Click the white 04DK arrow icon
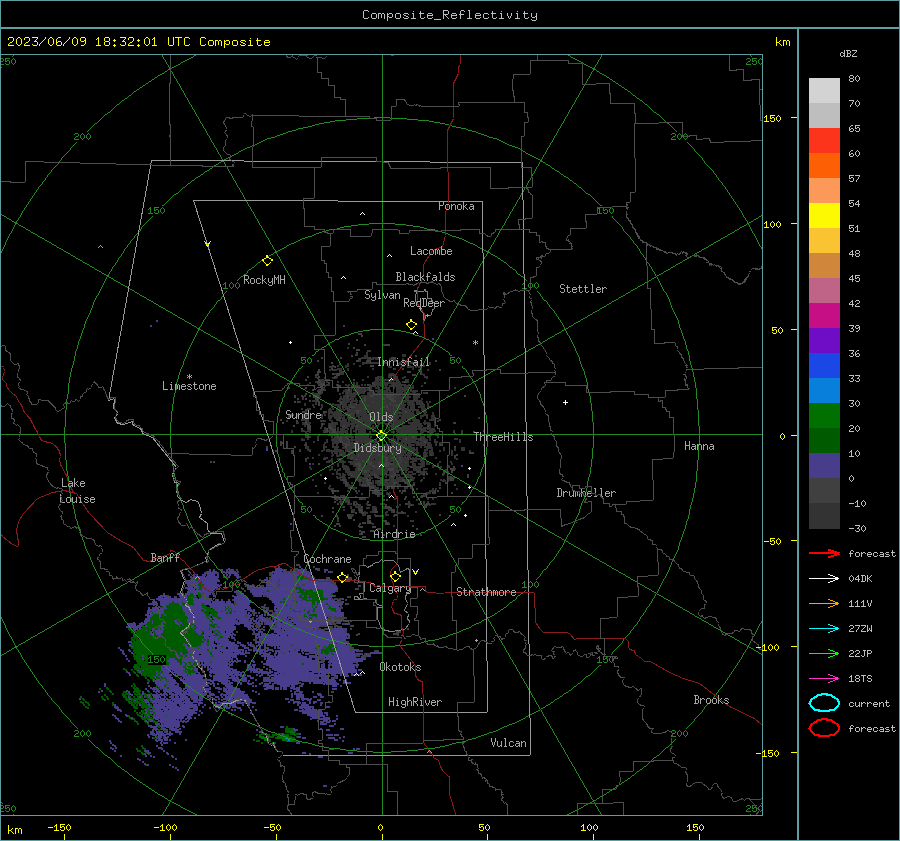The image size is (900, 841). (x=824, y=578)
